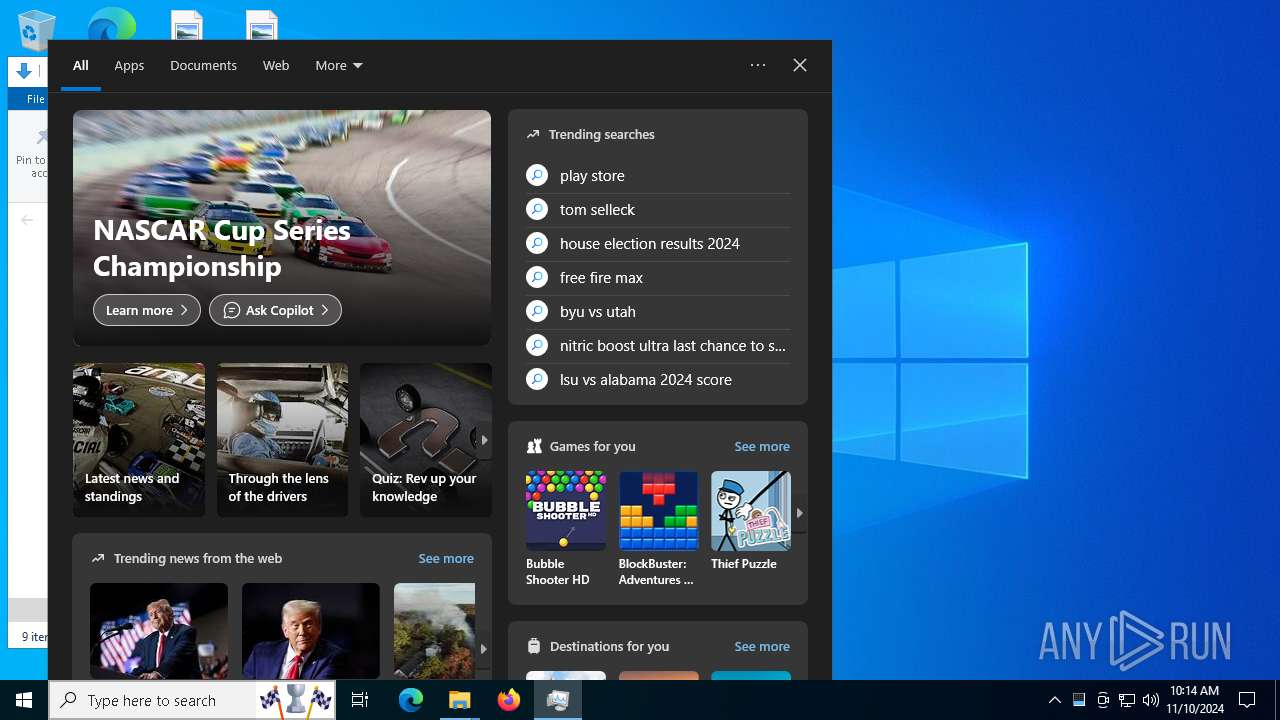Click See more for Destinations for you
The width and height of the screenshot is (1280, 720).
tap(762, 647)
